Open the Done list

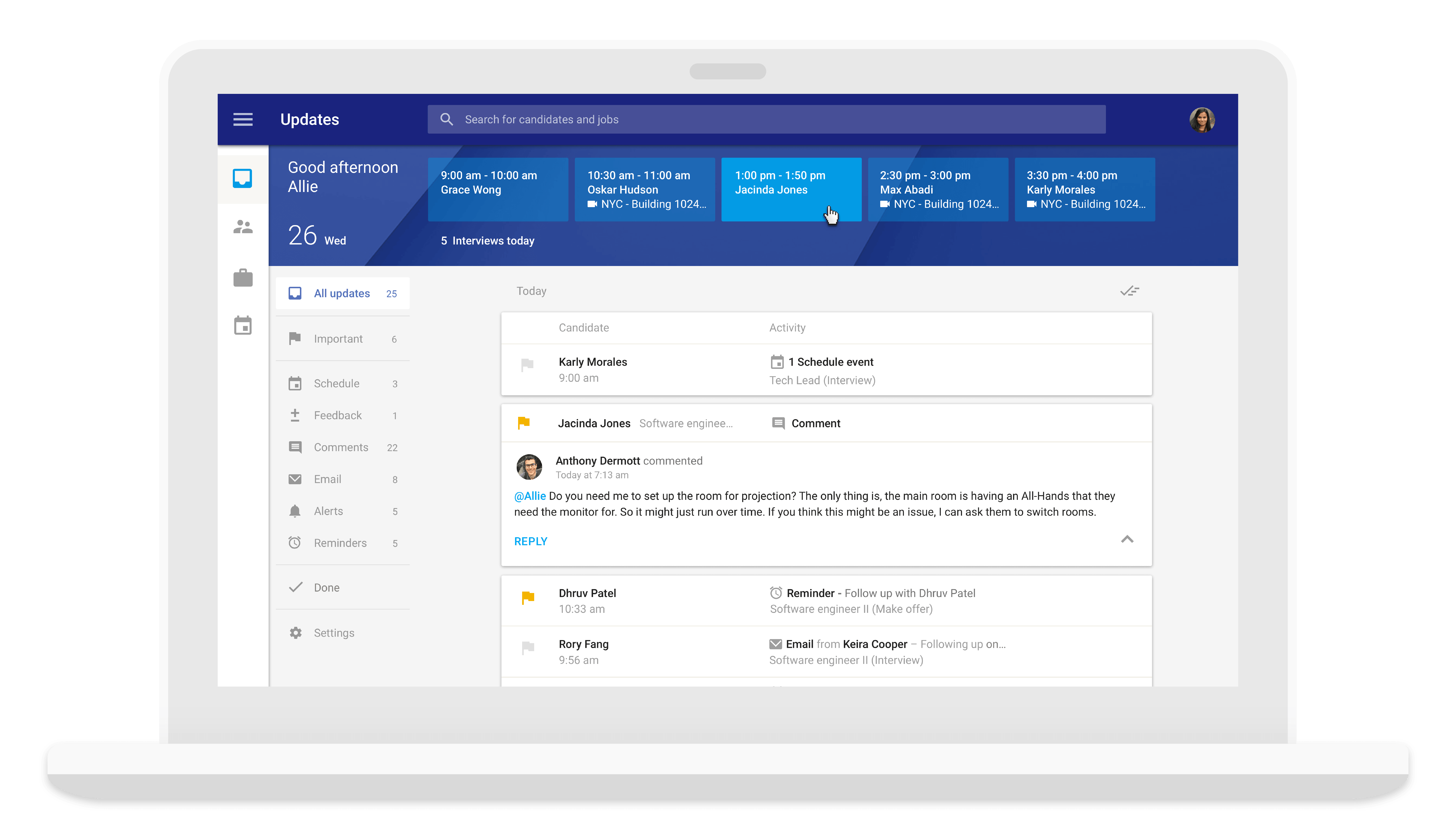pyautogui.click(x=342, y=588)
